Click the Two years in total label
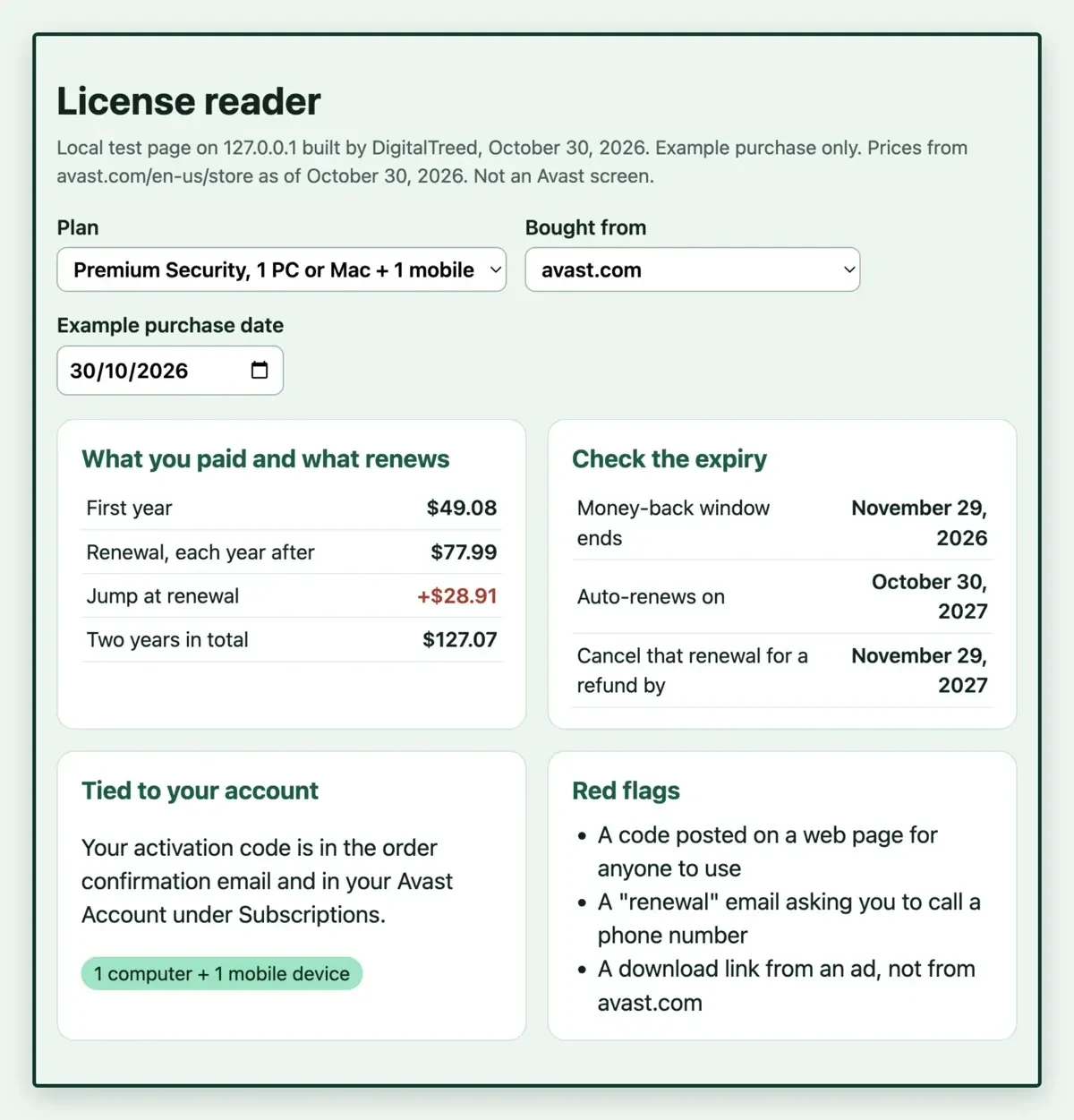This screenshot has height=1120, width=1074. pos(167,639)
